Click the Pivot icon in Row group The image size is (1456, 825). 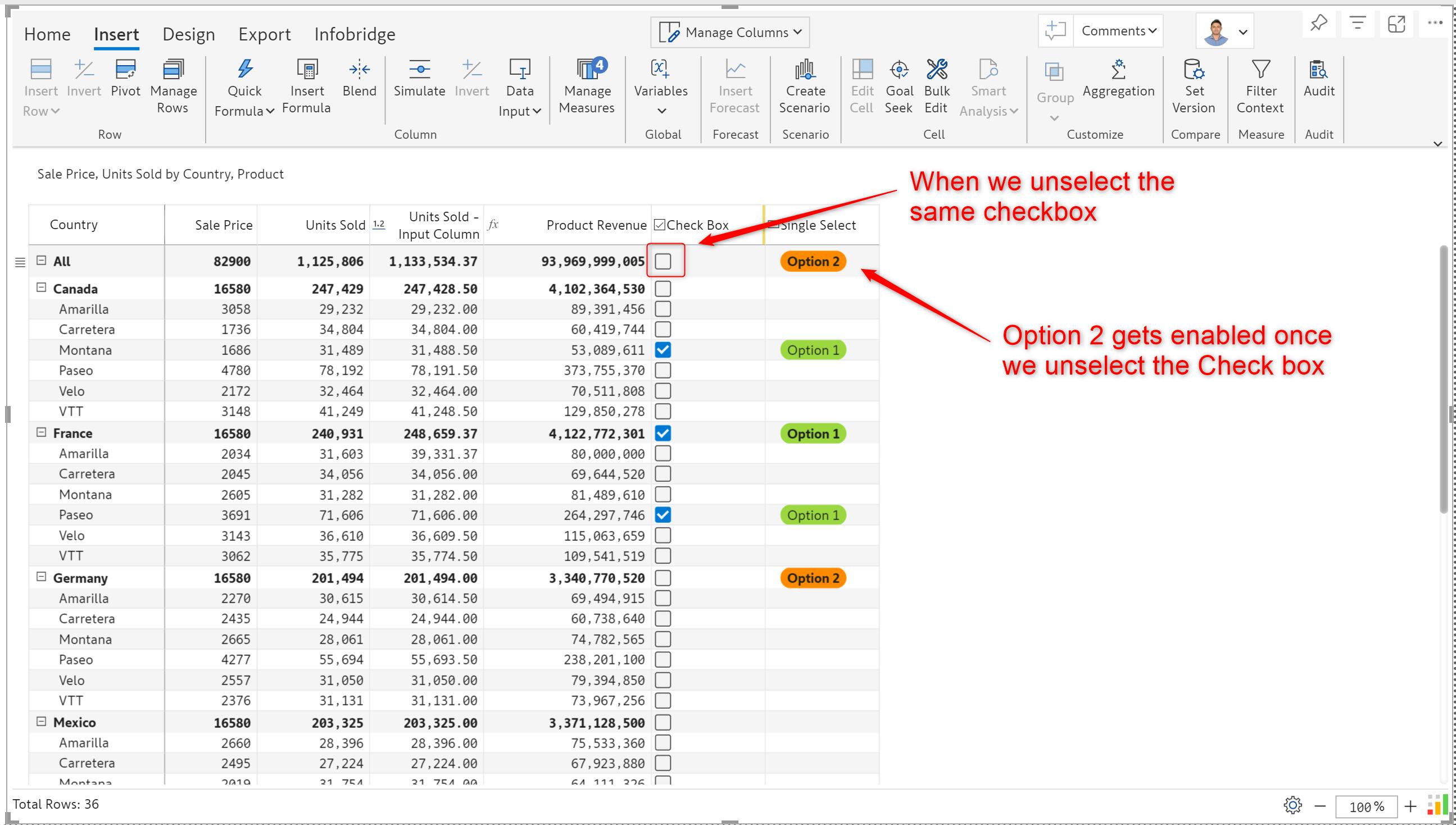(125, 70)
